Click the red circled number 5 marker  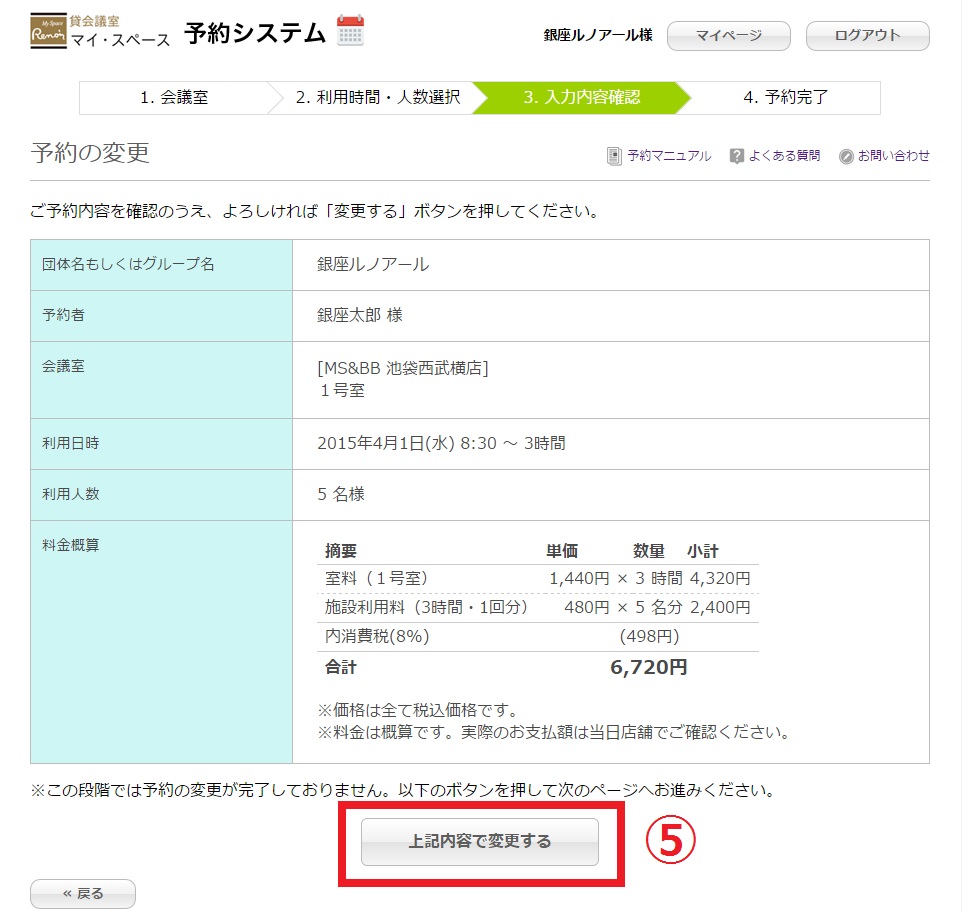[x=668, y=842]
